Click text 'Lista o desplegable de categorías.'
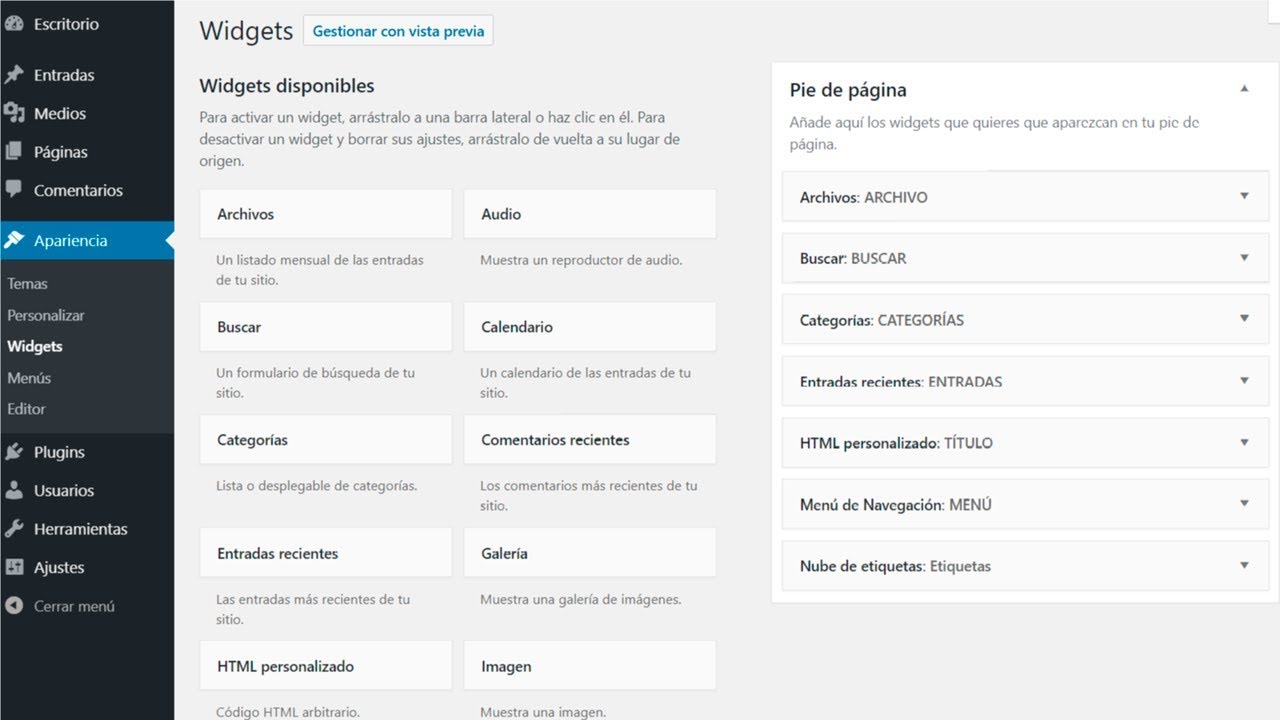The width and height of the screenshot is (1280, 720). pos(316,486)
